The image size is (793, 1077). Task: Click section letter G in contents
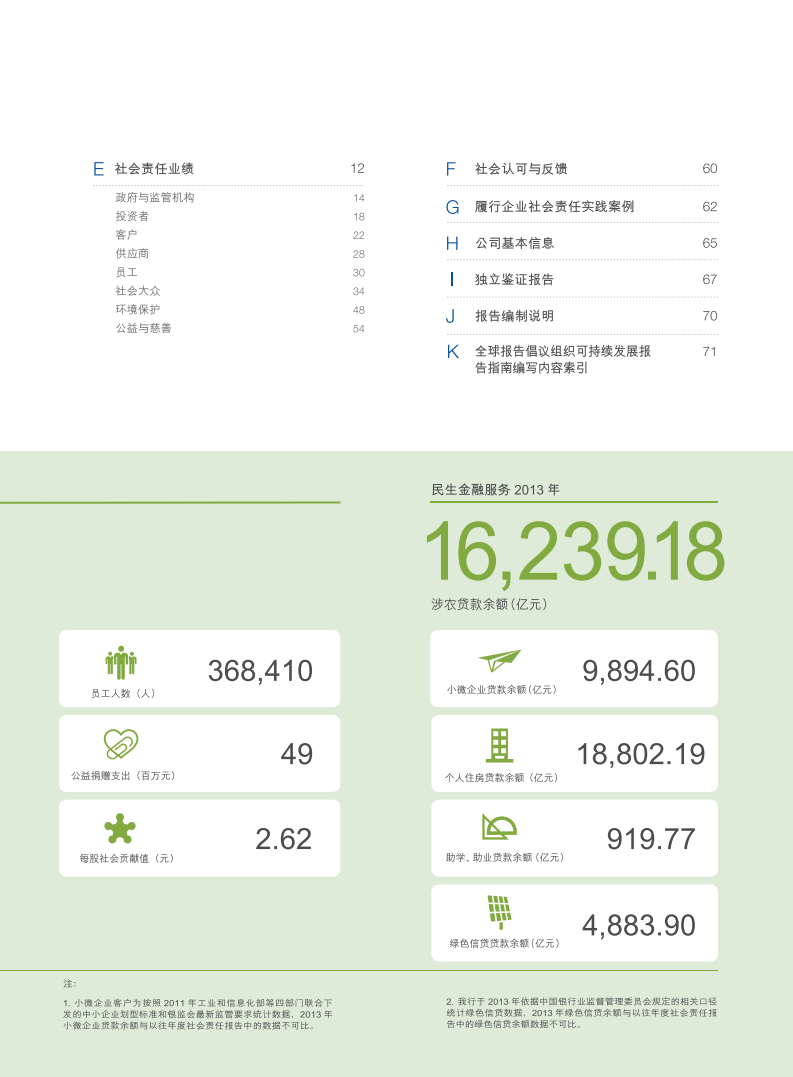pos(452,207)
